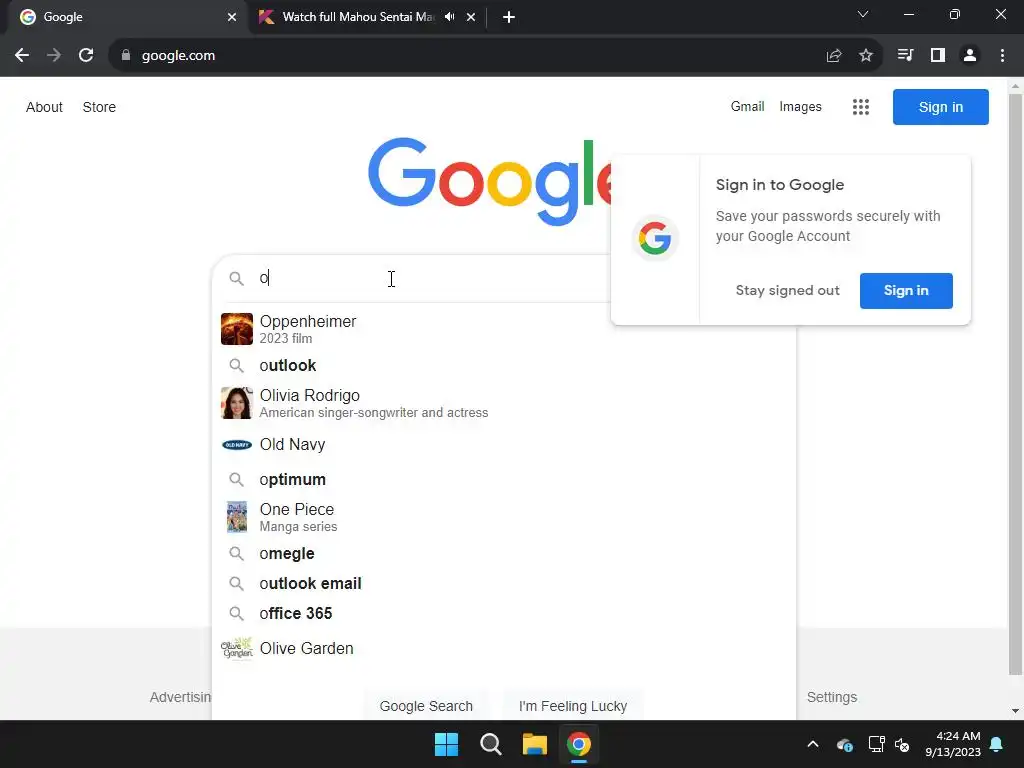Image resolution: width=1024 pixels, height=768 pixels.
Task: Share this page icon in address bar
Action: coord(834,56)
